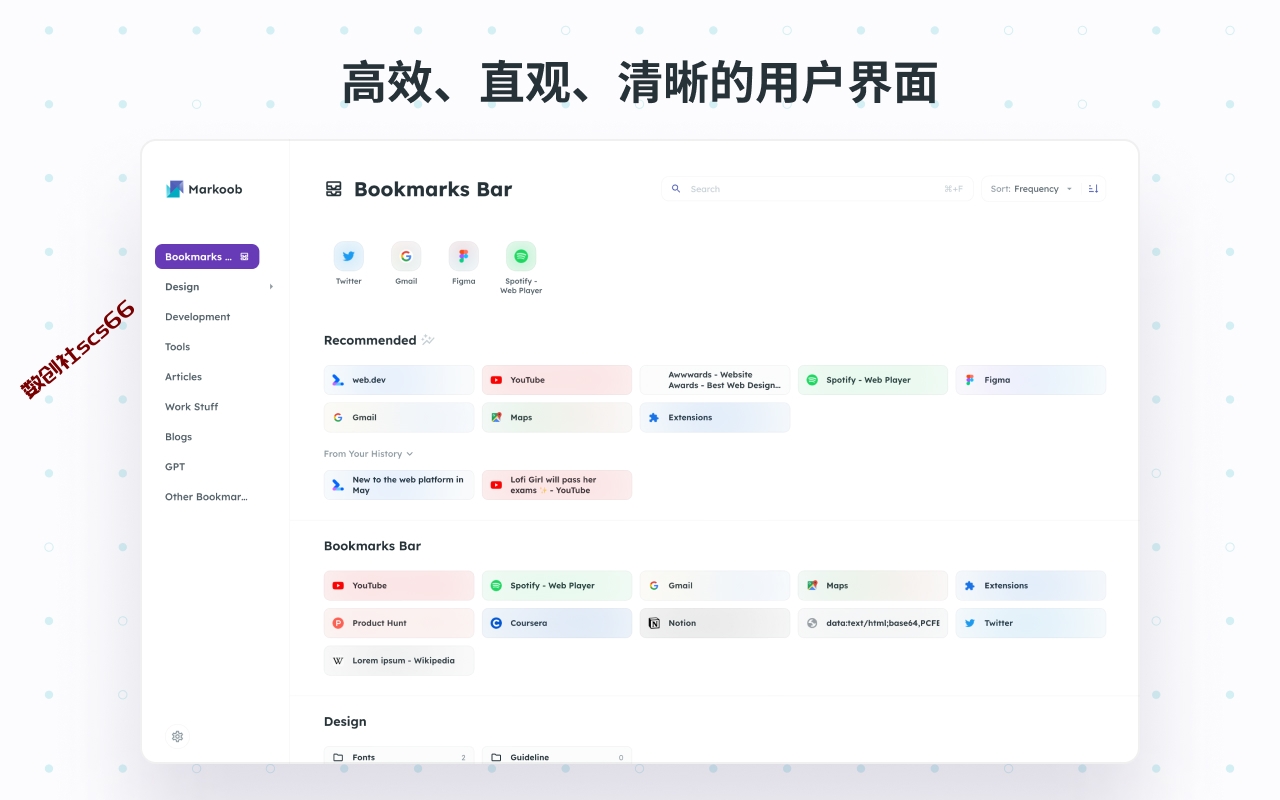Collapse the From Your History section
Screen dimensions: 1280x800
point(368,454)
